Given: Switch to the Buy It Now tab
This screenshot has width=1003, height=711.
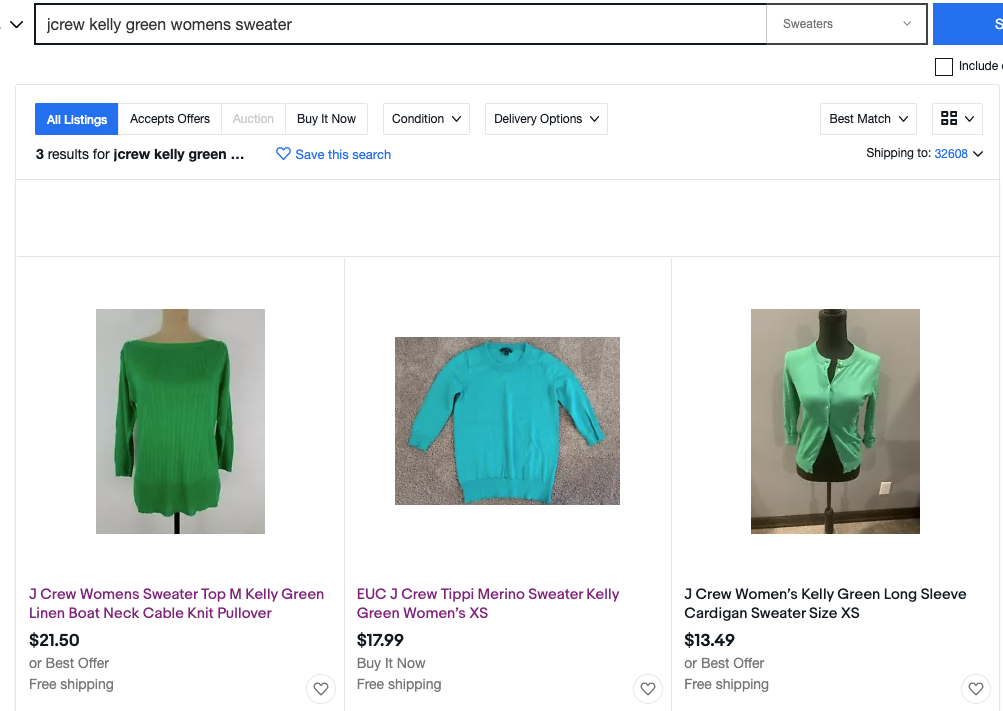Looking at the screenshot, I should tap(326, 119).
